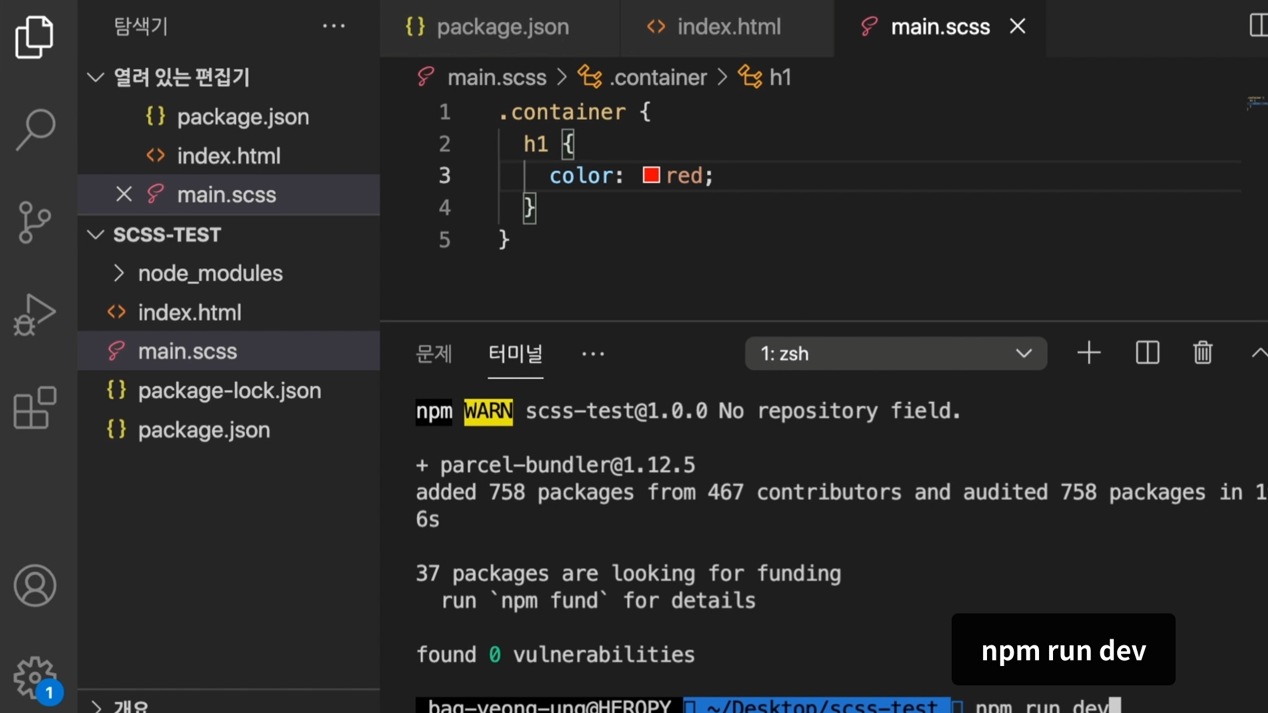This screenshot has height=713, width=1268.
Task: Click the 'parcel-bundler@1.12.5' terminal line
Action: 555,465
